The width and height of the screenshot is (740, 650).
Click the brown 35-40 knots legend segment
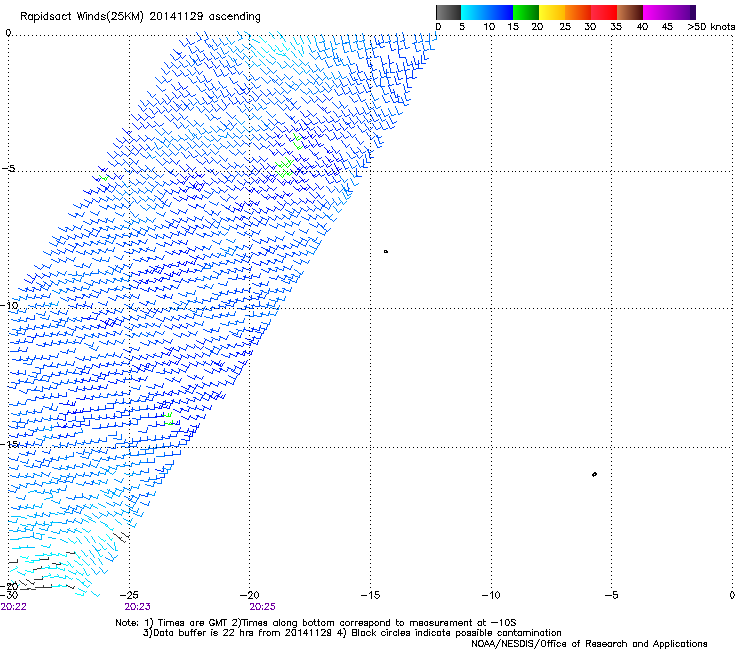(x=630, y=12)
